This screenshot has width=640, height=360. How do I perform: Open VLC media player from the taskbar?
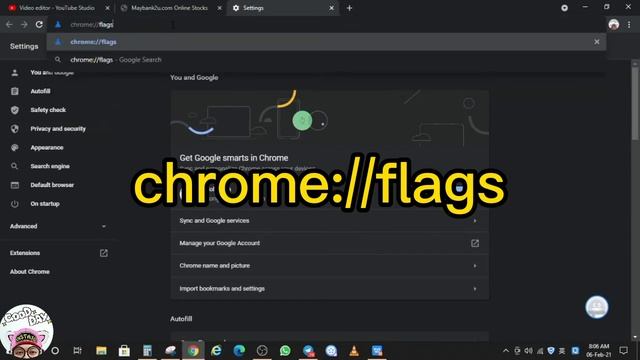click(354, 351)
